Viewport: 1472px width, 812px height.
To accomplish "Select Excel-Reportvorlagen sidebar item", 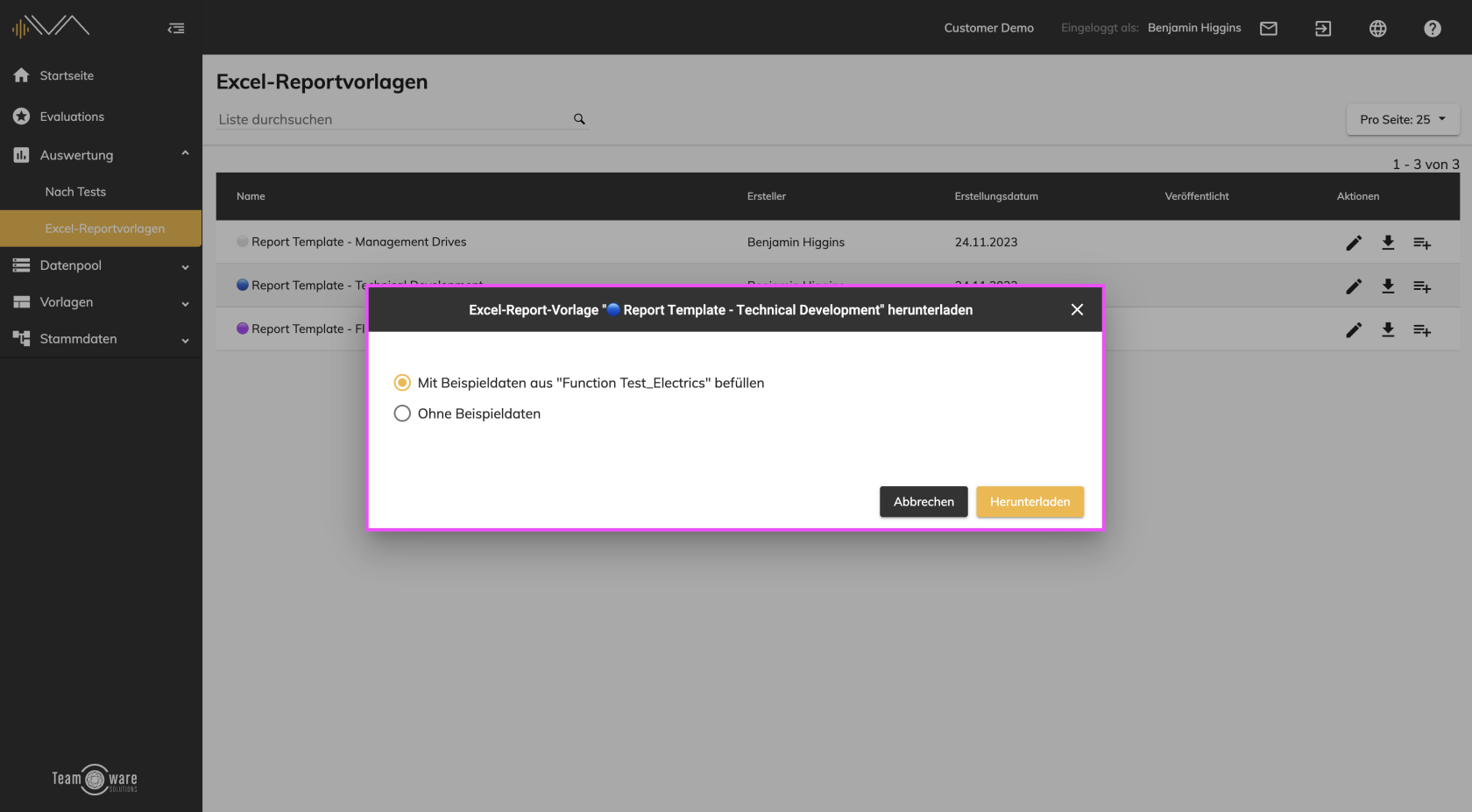I will point(101,229).
